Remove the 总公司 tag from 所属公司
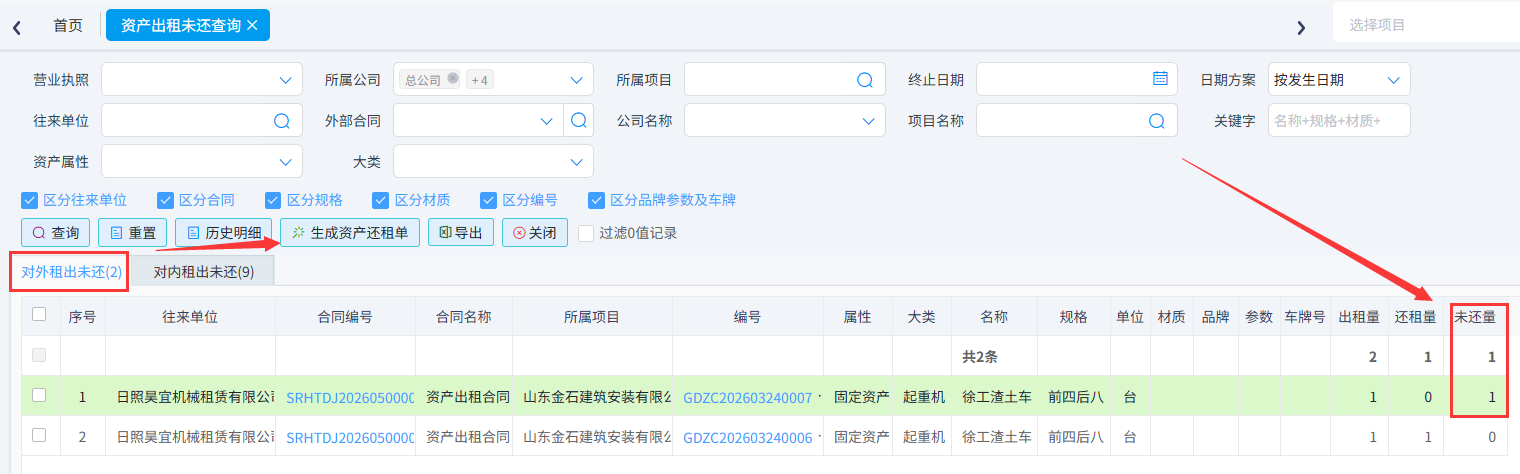This screenshot has width=1520, height=474. [453, 79]
